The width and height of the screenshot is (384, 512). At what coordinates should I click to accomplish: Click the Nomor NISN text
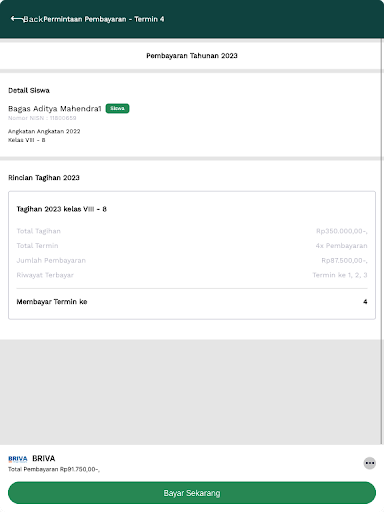[x=42, y=118]
